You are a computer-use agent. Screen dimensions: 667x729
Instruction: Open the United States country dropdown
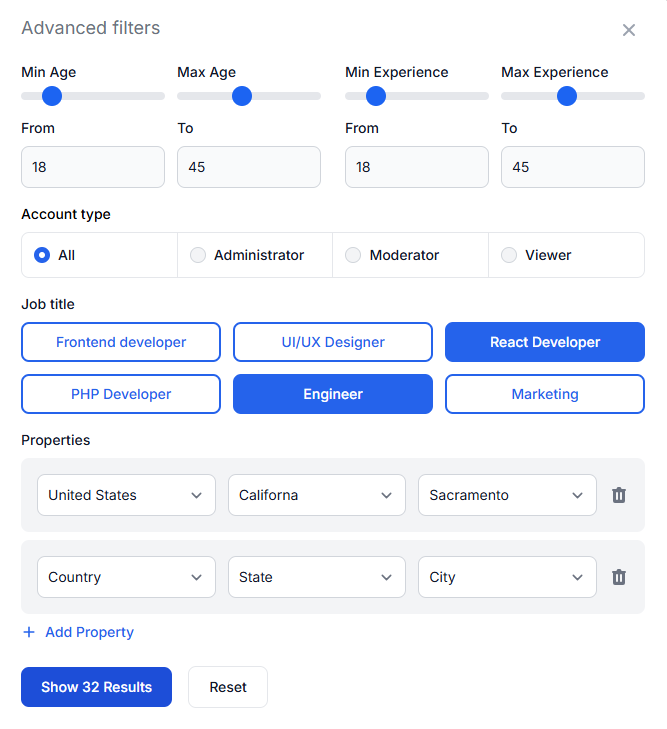point(126,495)
